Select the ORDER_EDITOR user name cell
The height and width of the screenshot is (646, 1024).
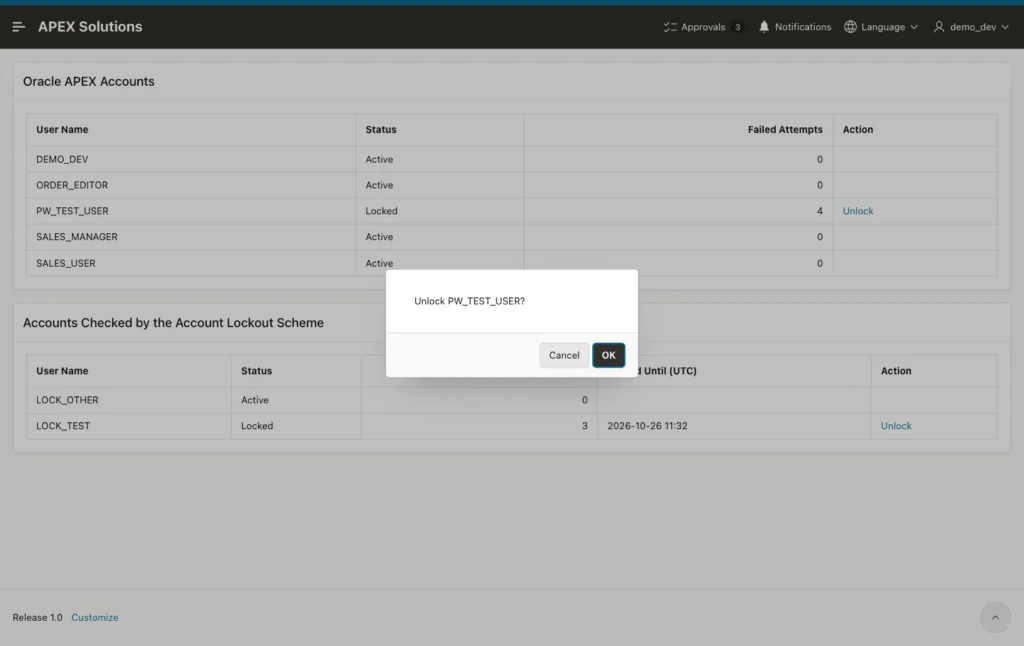(191, 186)
